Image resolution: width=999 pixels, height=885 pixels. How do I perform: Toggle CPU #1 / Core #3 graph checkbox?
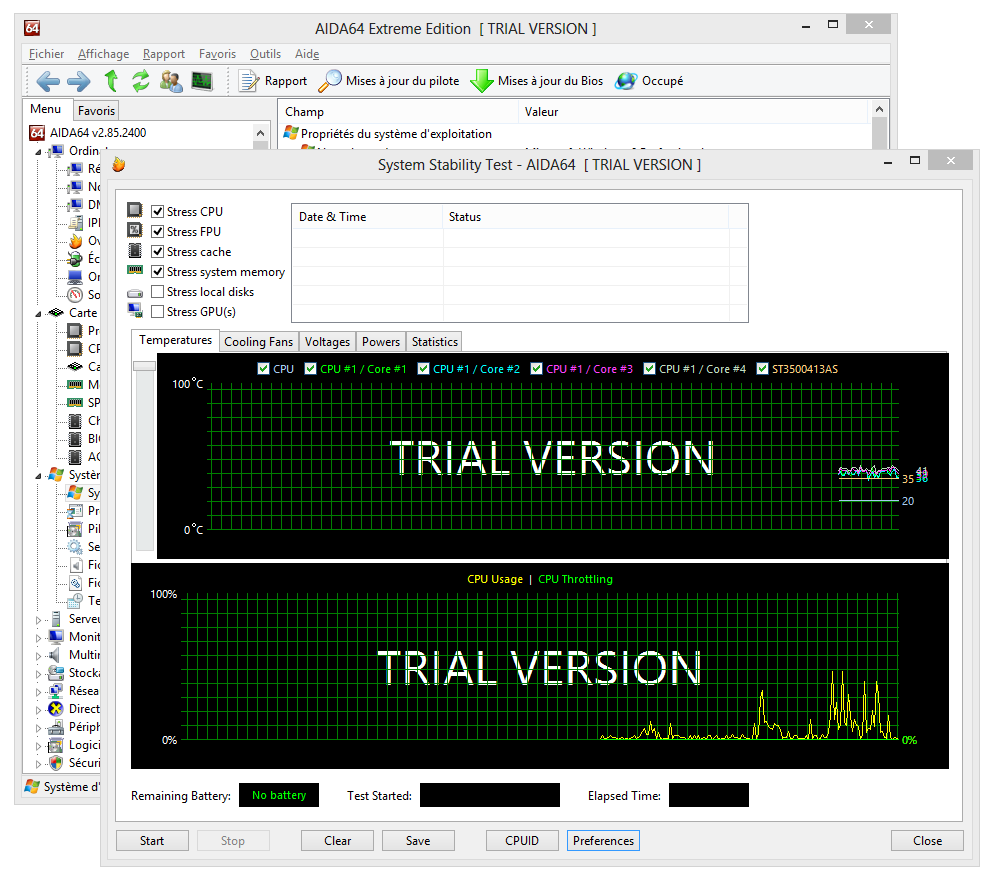[536, 369]
